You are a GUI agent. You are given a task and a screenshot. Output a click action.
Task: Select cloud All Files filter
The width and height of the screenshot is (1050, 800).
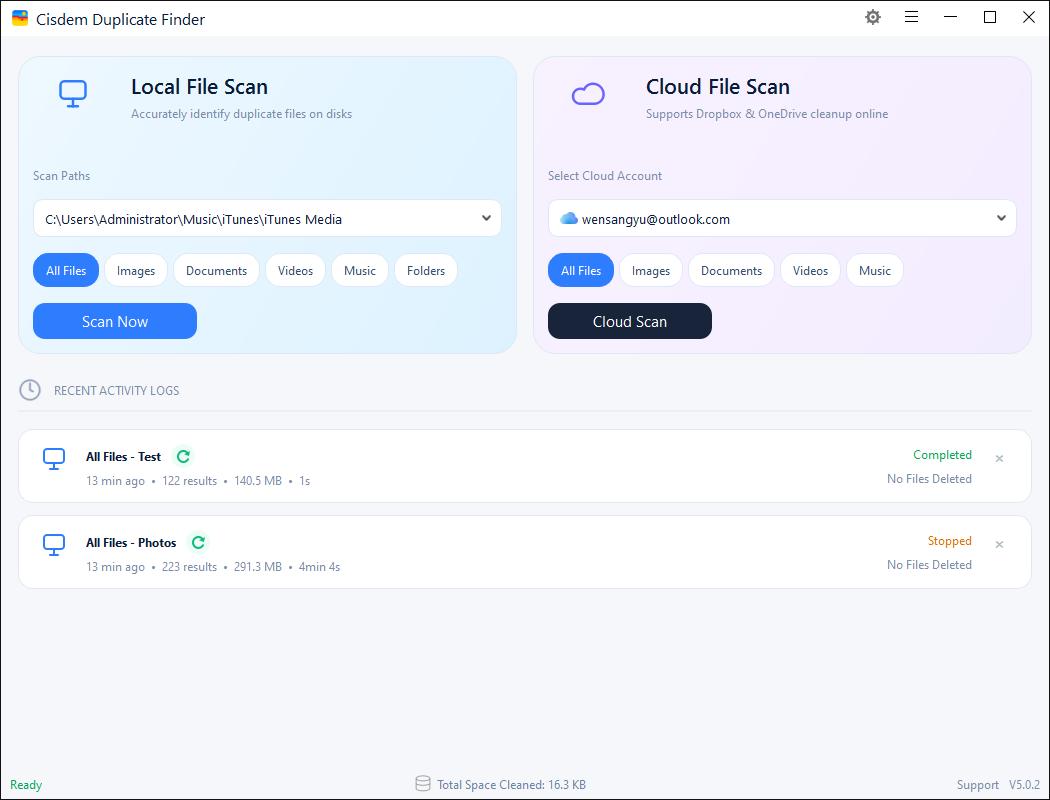581,270
